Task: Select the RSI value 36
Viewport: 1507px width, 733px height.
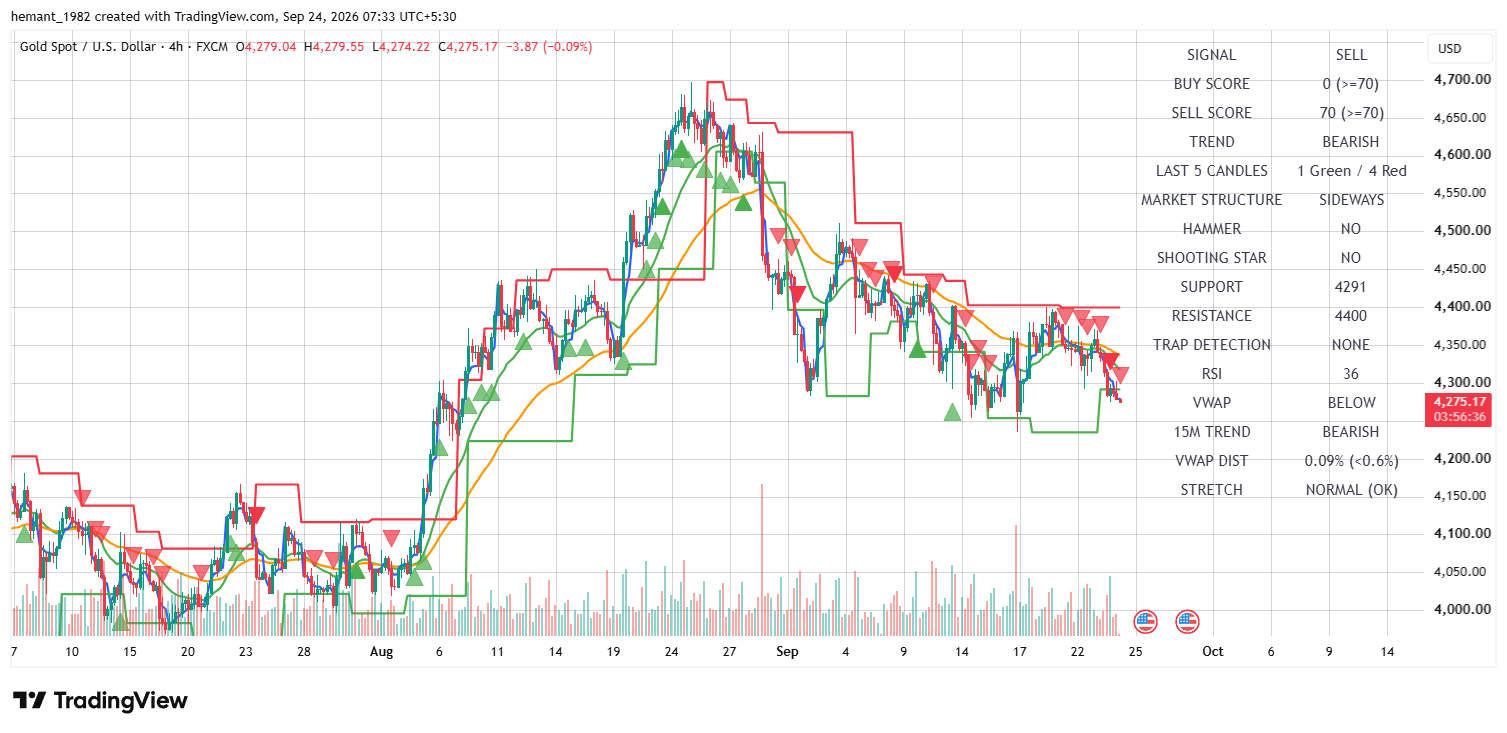Action: pos(1351,374)
